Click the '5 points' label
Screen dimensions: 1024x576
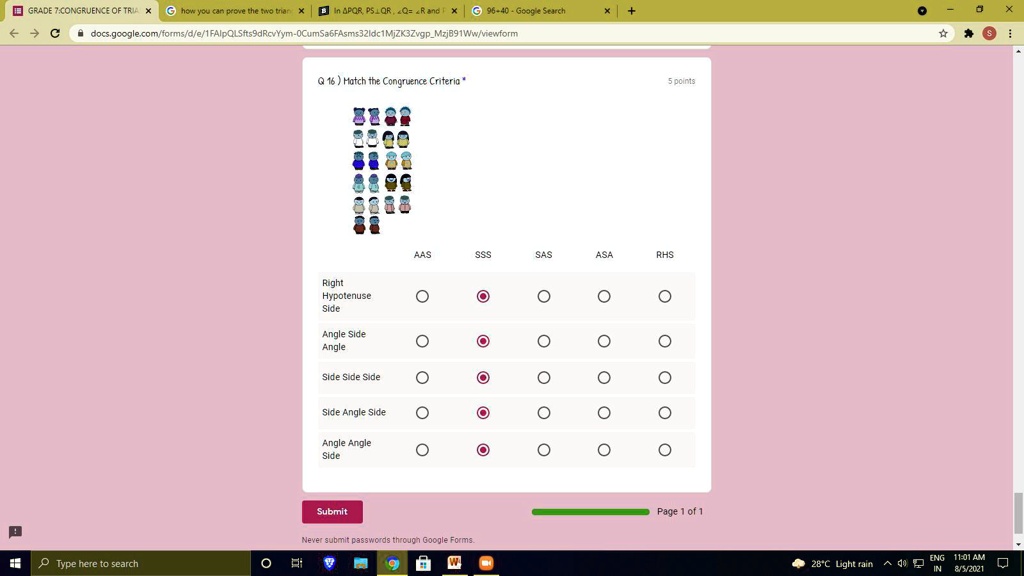[681, 81]
